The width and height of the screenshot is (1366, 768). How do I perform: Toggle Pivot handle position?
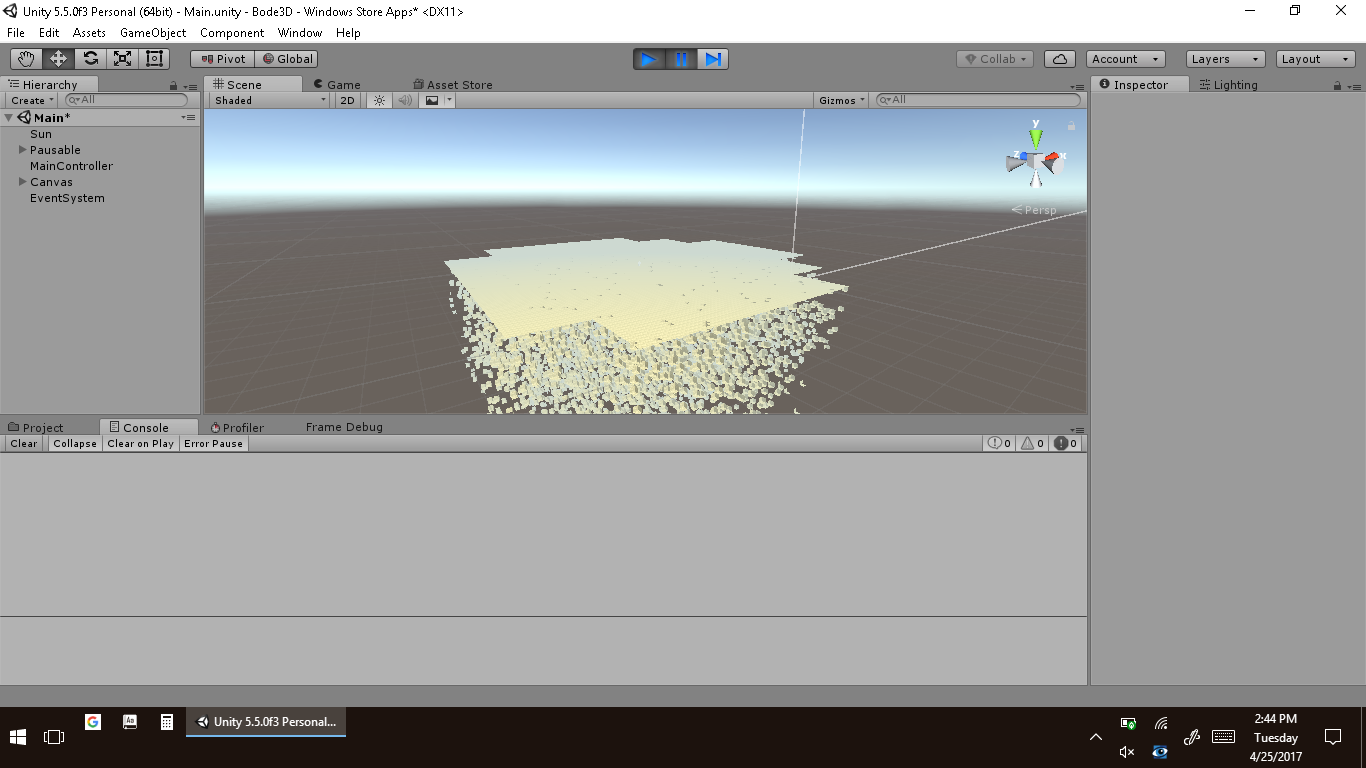click(223, 59)
